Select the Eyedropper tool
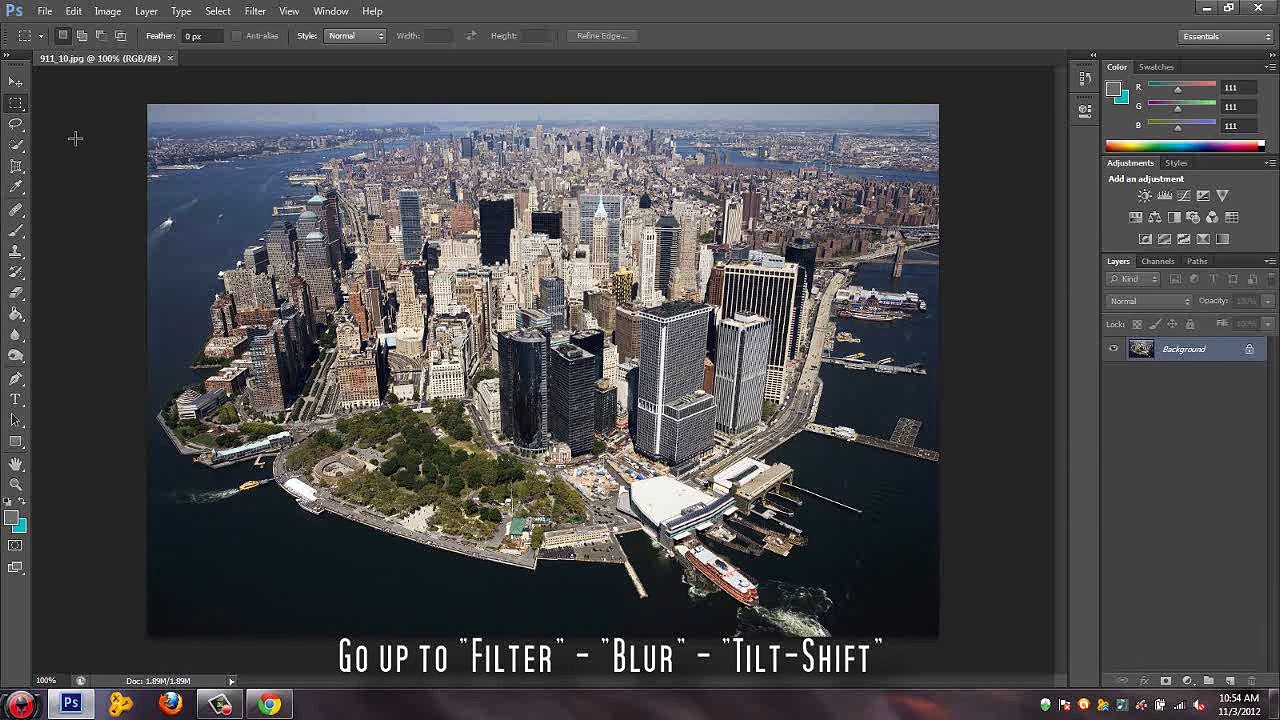1280x720 pixels. pyautogui.click(x=16, y=187)
